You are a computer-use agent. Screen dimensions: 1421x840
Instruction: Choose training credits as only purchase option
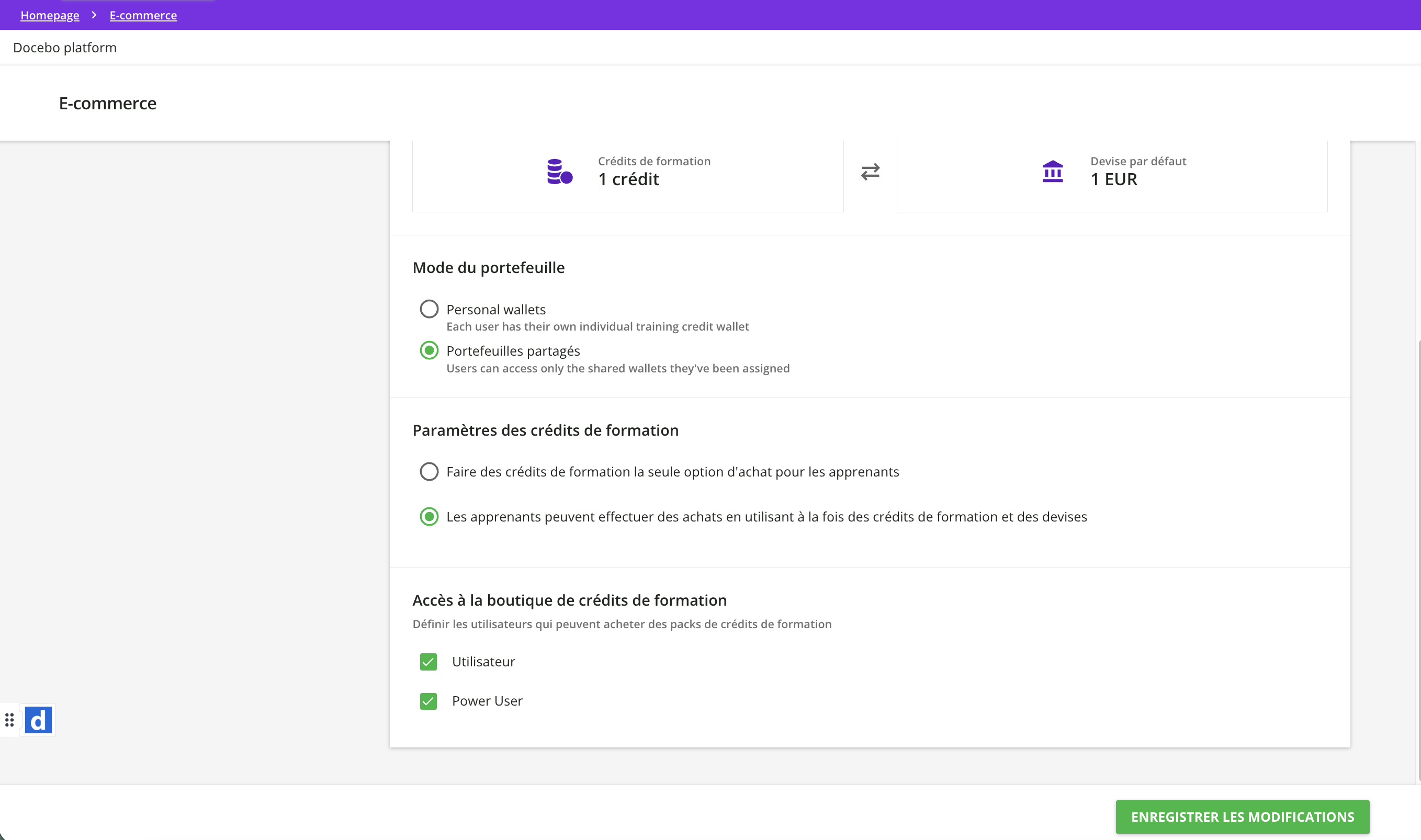pos(429,471)
